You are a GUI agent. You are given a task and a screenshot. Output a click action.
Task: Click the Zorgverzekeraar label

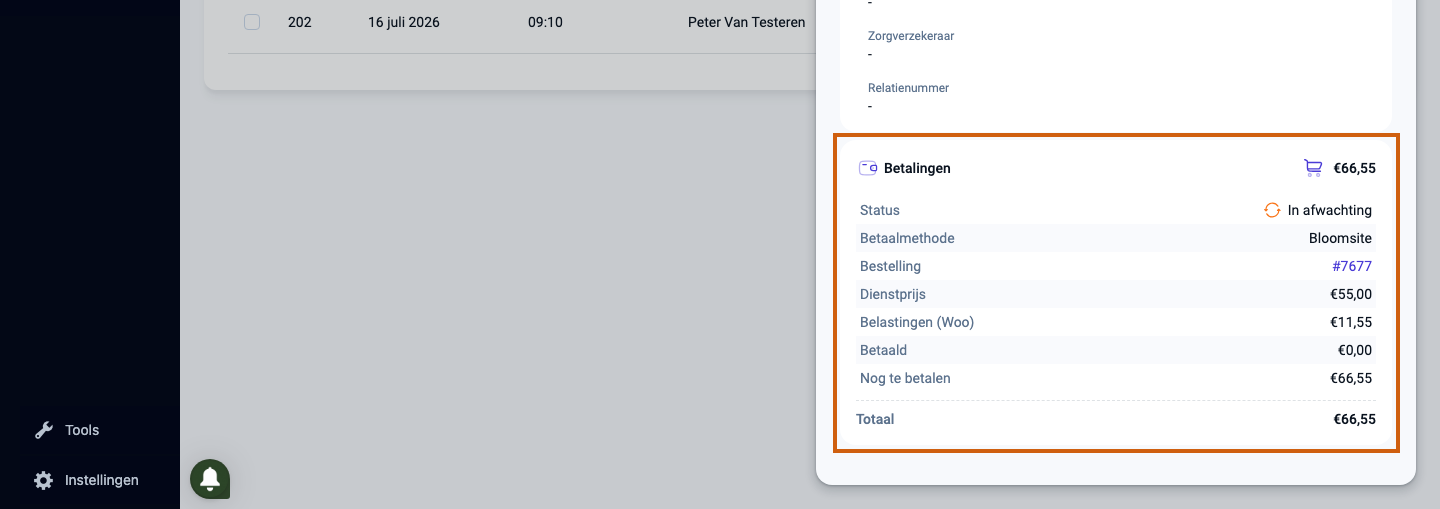(911, 36)
